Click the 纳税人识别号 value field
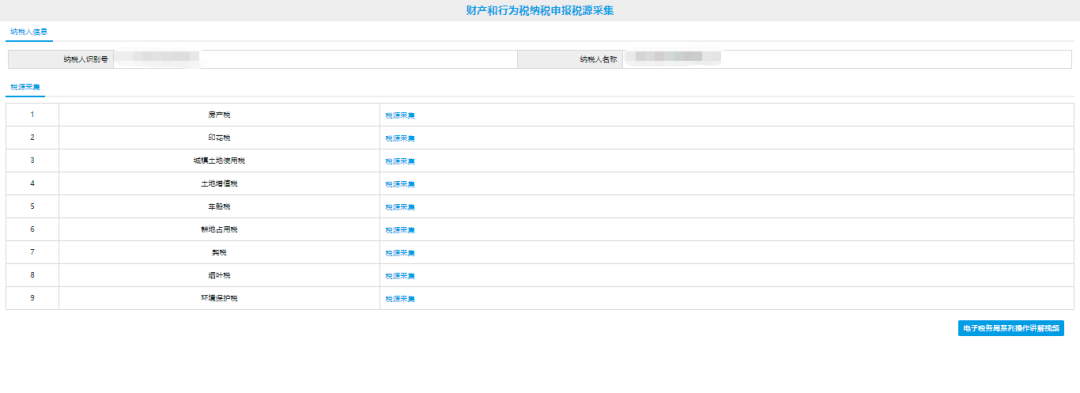The image size is (1080, 393). tap(315, 59)
